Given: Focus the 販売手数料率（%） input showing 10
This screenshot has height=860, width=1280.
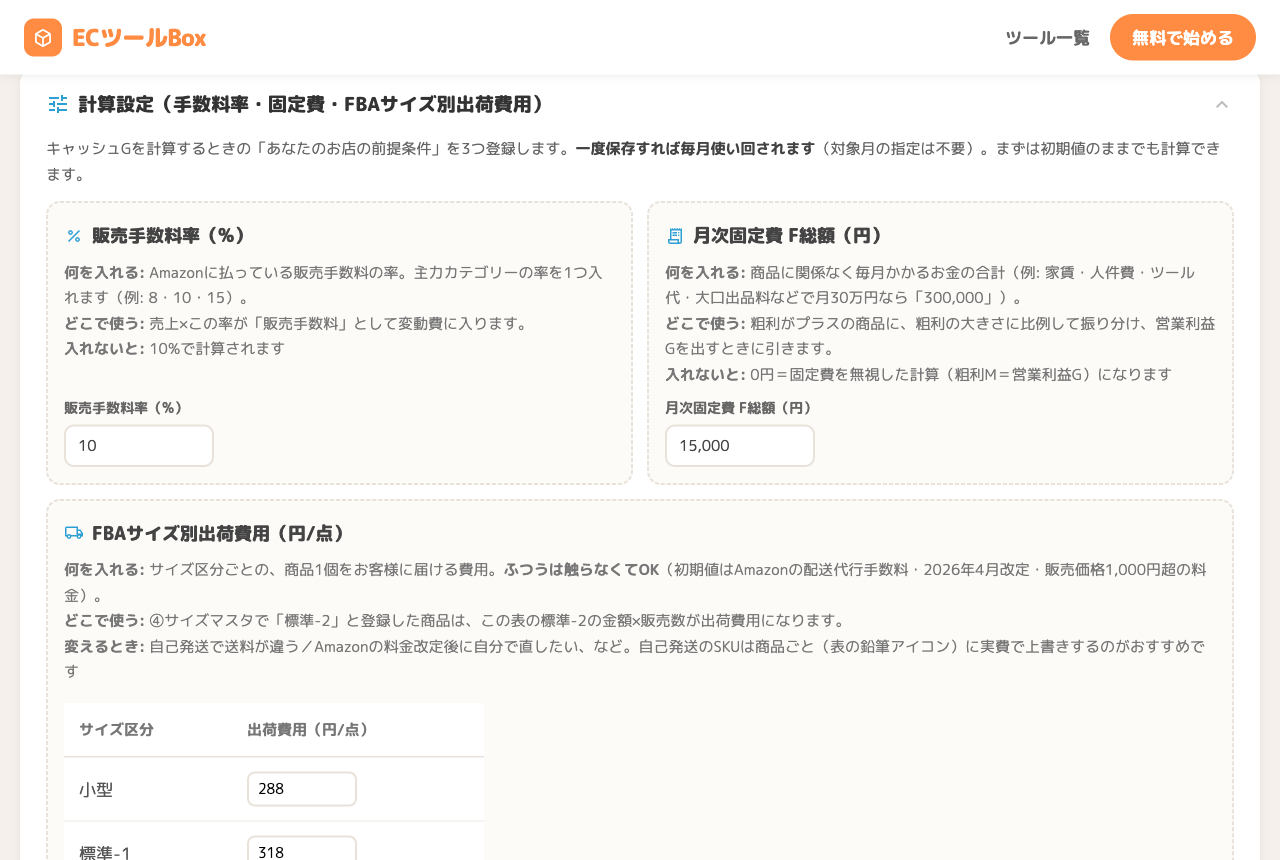Looking at the screenshot, I should click(139, 446).
